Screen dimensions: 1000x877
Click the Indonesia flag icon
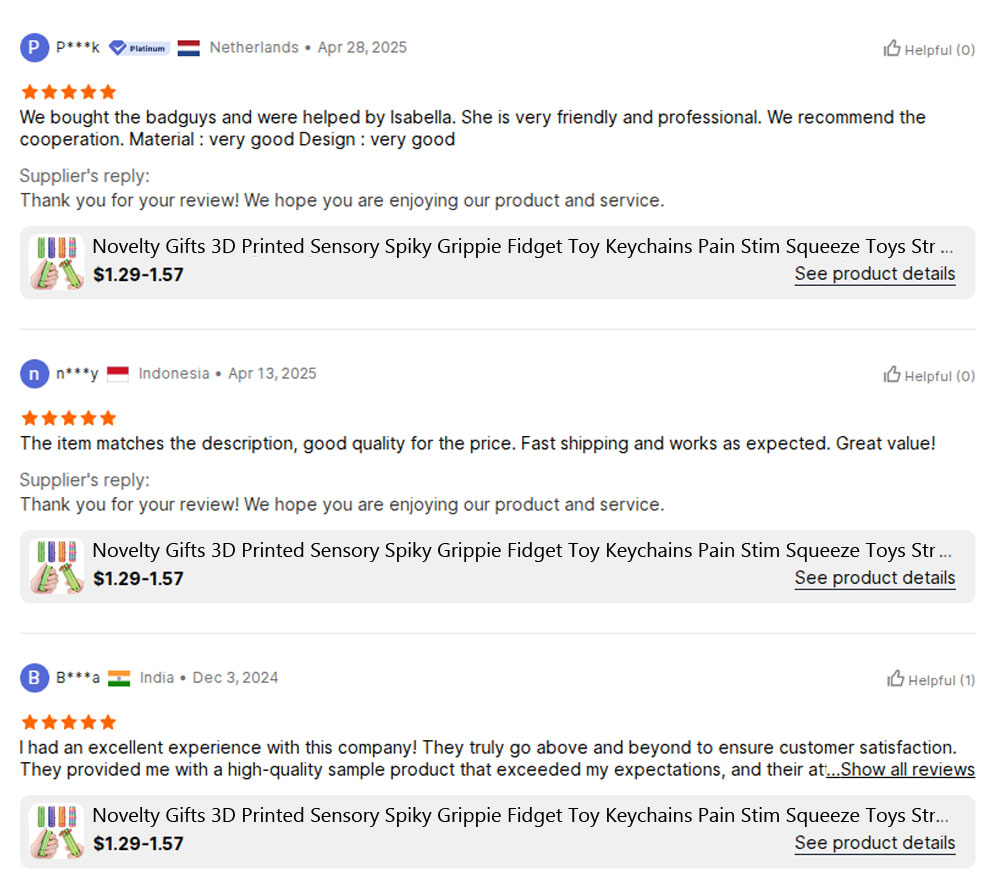(x=118, y=374)
